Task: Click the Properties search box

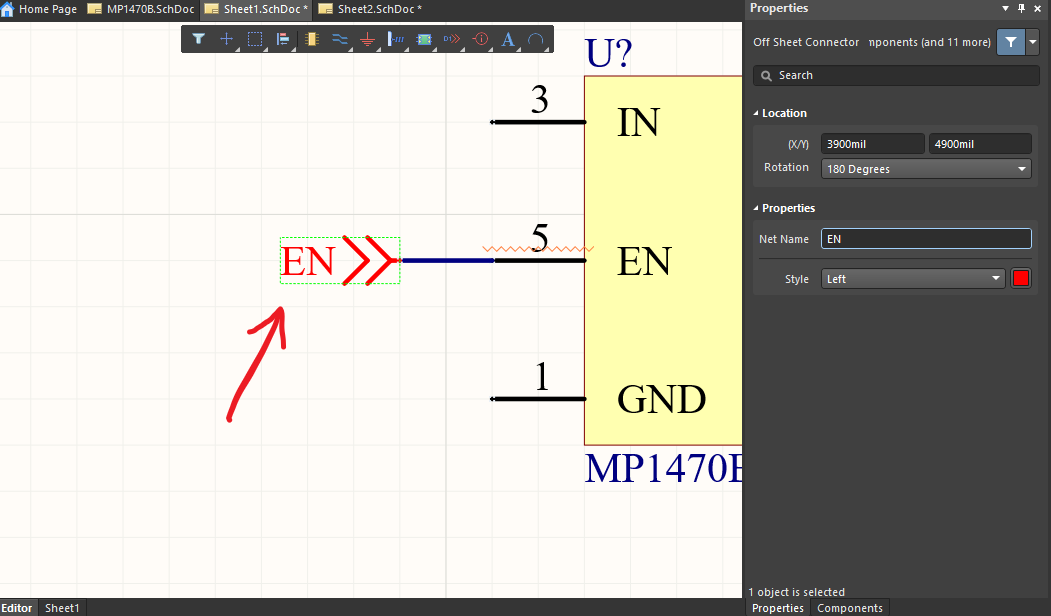Action: (896, 76)
